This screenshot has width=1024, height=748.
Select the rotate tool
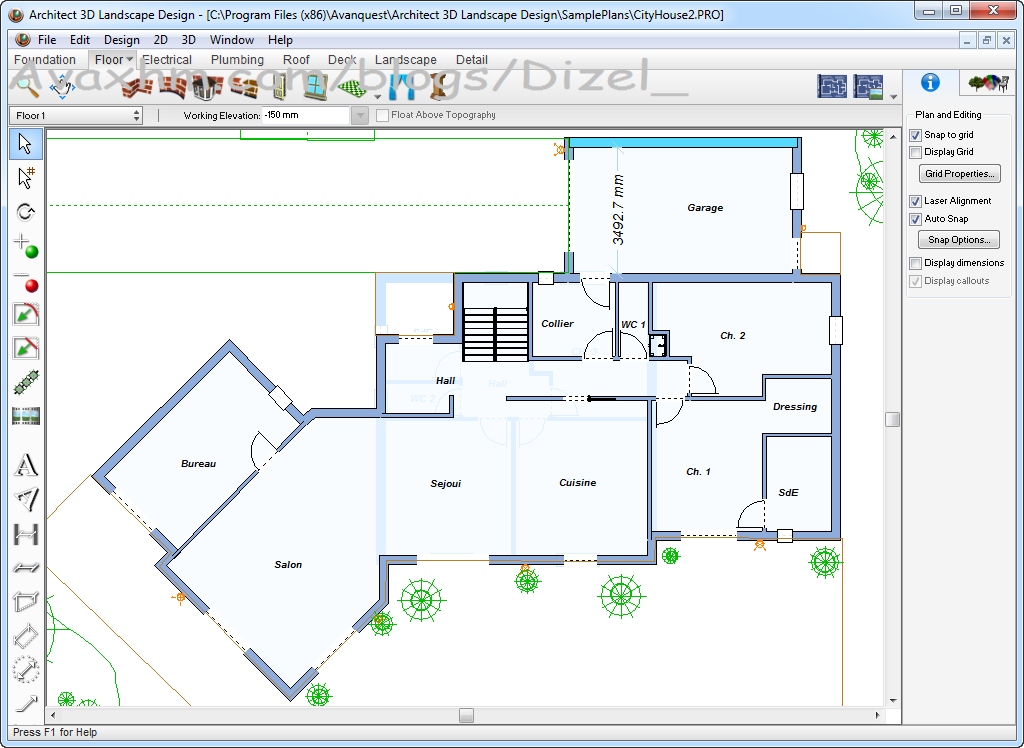click(x=25, y=212)
